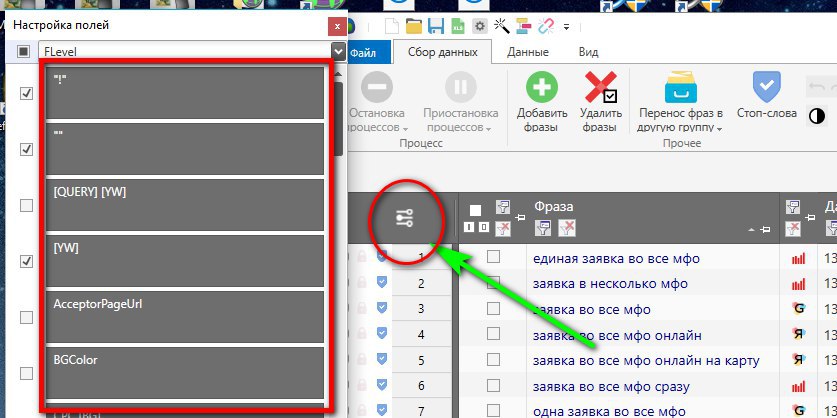
Task: Check the BGColor field checkbox
Action: tap(26, 373)
